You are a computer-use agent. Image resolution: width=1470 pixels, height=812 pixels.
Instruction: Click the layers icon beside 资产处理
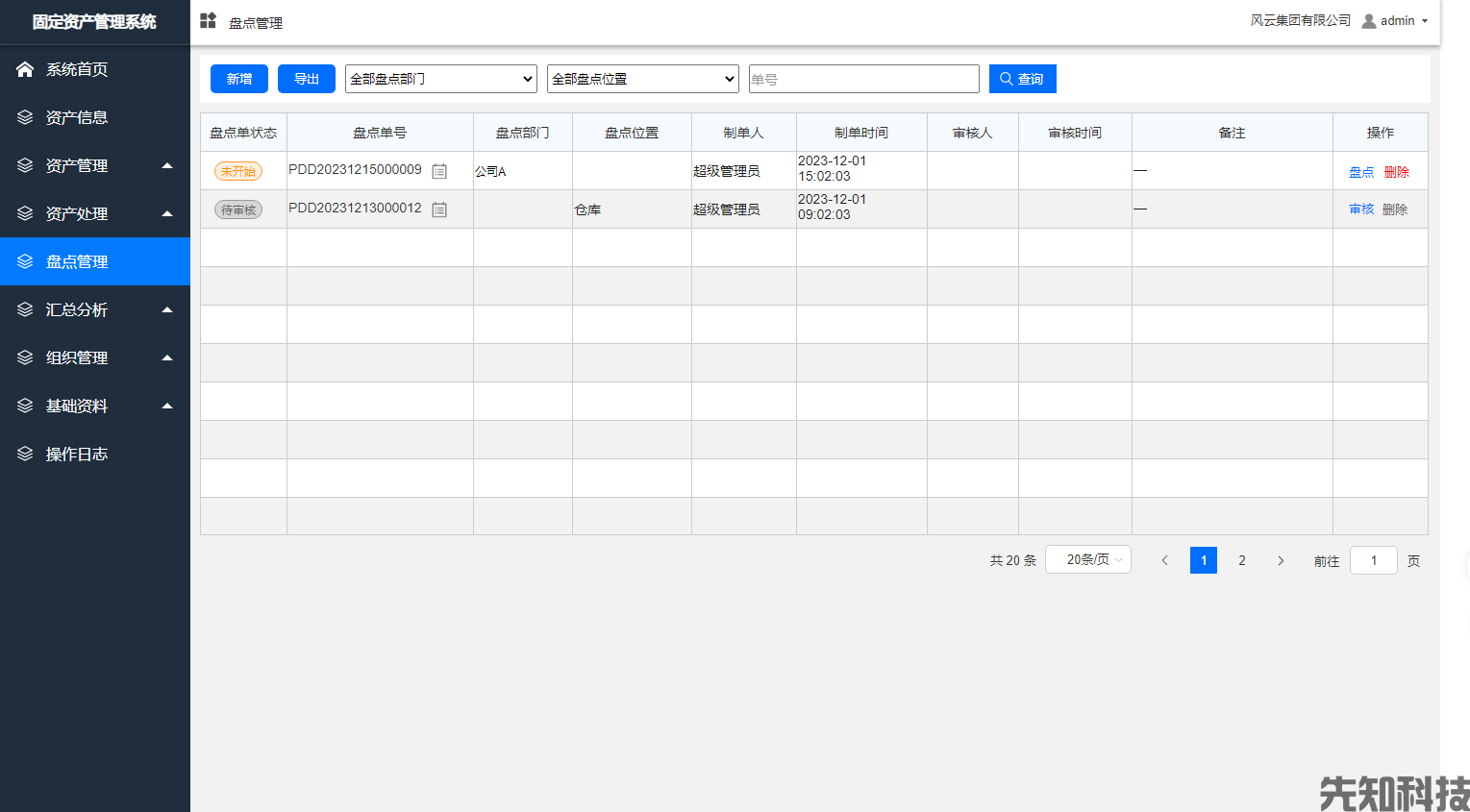[25, 213]
